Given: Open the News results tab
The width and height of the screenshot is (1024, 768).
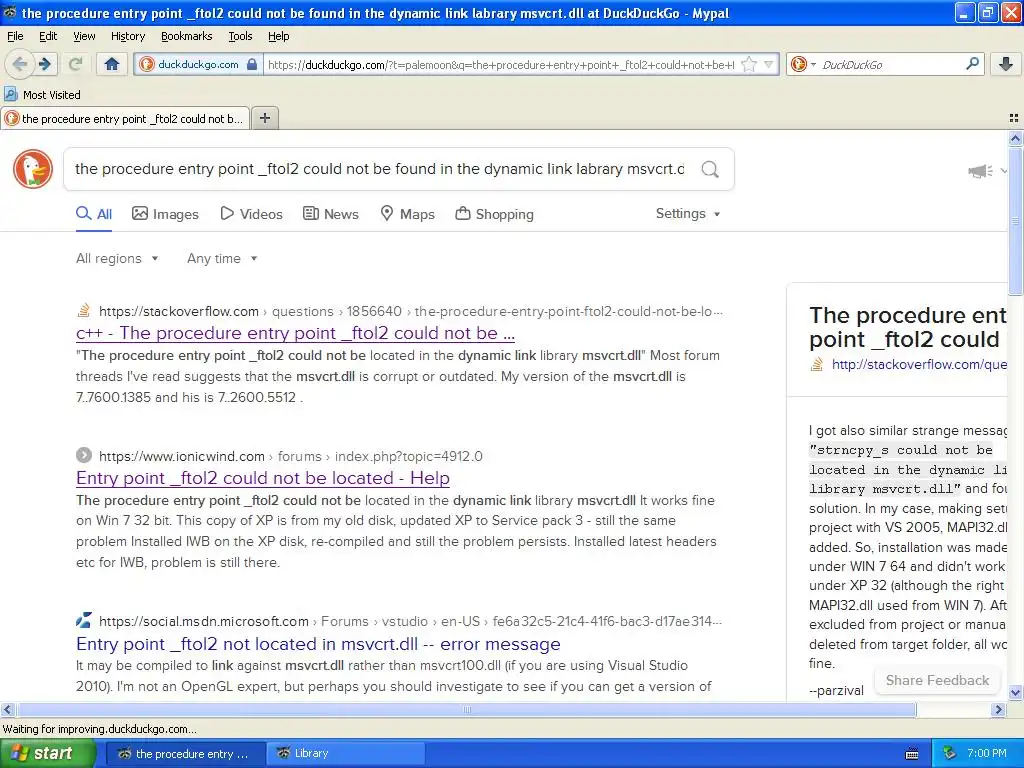Looking at the screenshot, I should coord(331,214).
